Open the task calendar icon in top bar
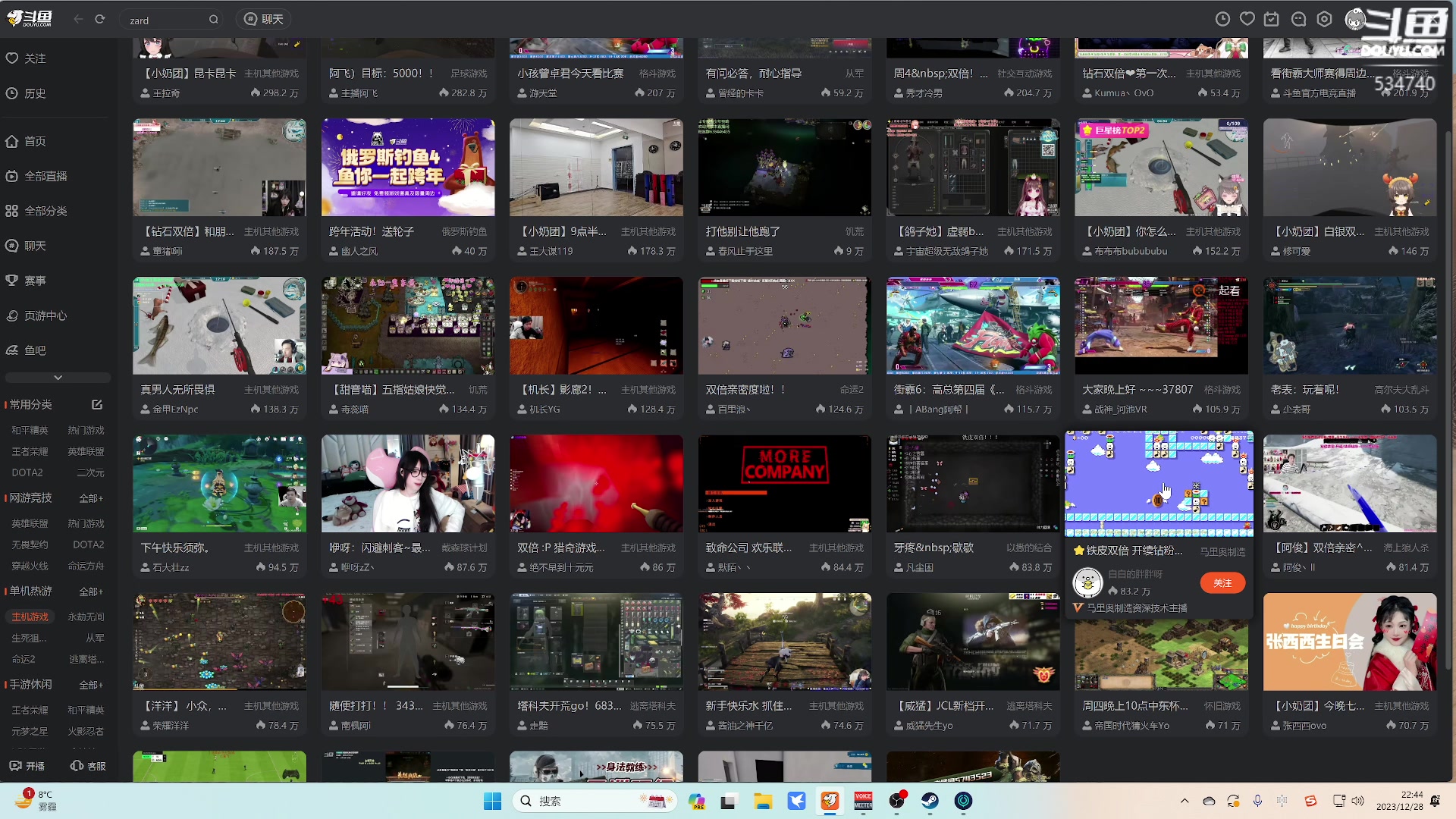Image resolution: width=1456 pixels, height=819 pixels. [1272, 19]
